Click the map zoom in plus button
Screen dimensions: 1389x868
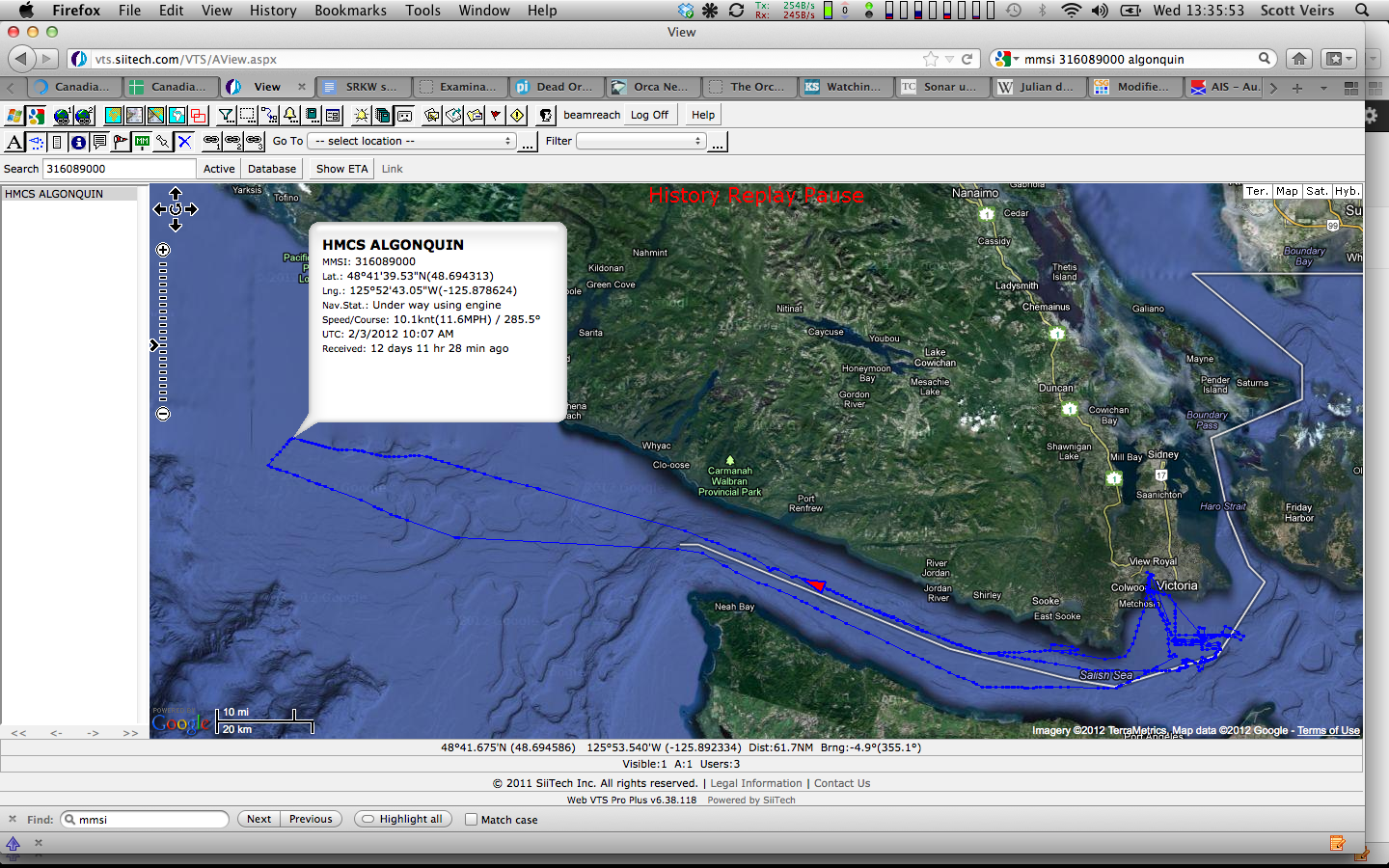(163, 250)
